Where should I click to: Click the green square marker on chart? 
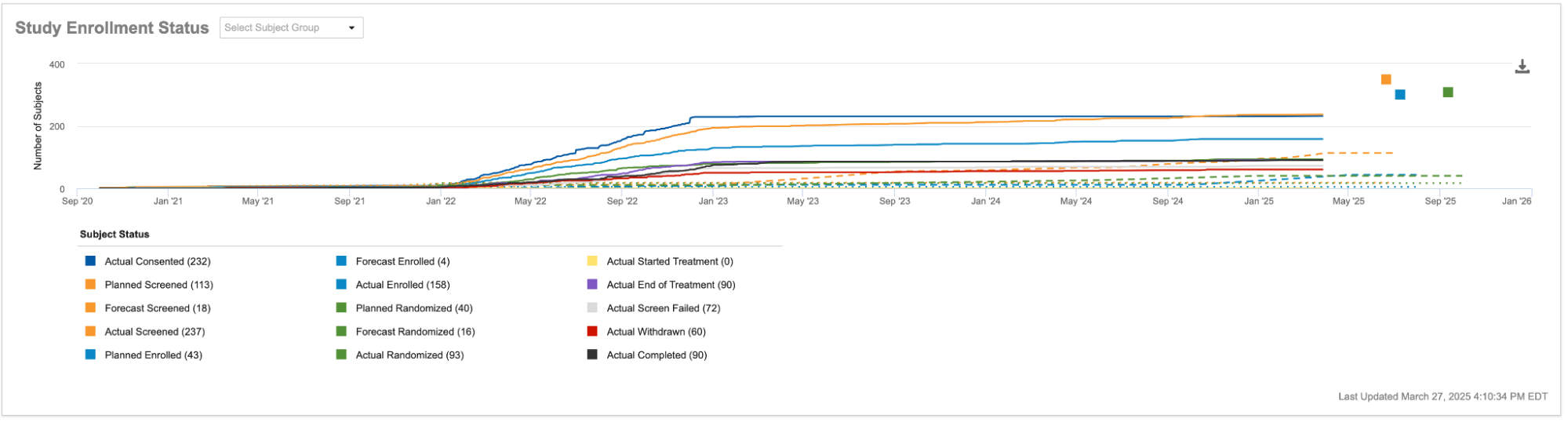[x=1447, y=93]
